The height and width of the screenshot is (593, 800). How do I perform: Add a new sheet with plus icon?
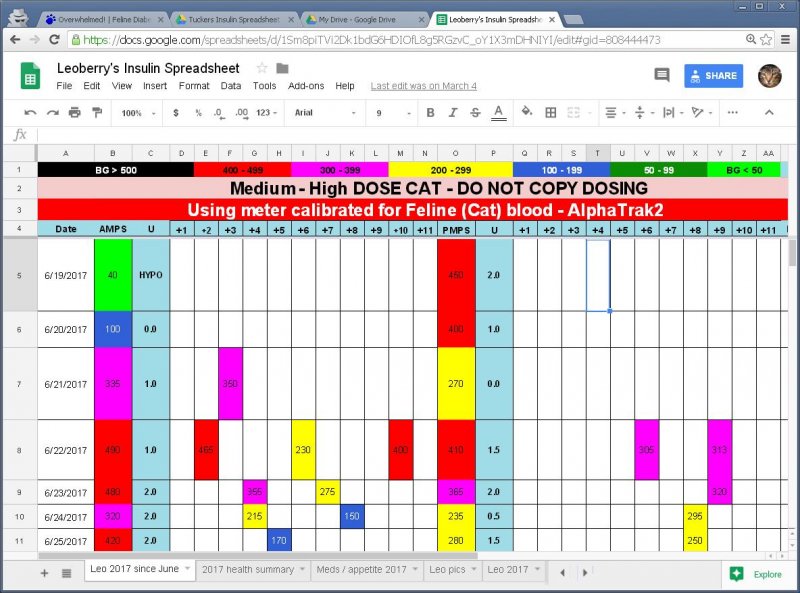click(44, 573)
